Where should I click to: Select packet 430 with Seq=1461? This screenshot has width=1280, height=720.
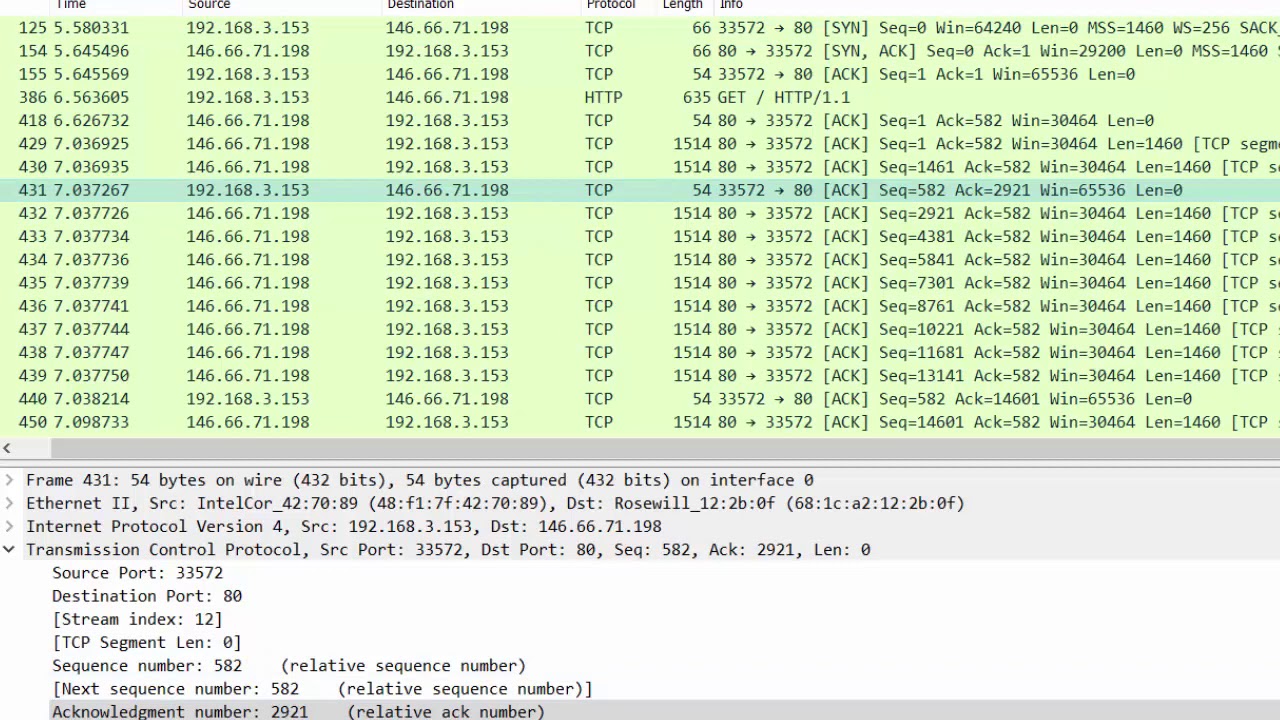tap(640, 167)
